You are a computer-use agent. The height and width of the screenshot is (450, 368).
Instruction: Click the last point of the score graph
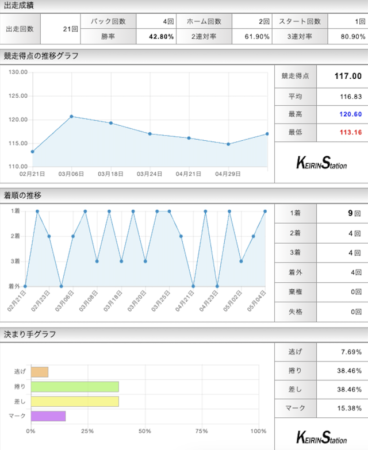tap(267, 134)
